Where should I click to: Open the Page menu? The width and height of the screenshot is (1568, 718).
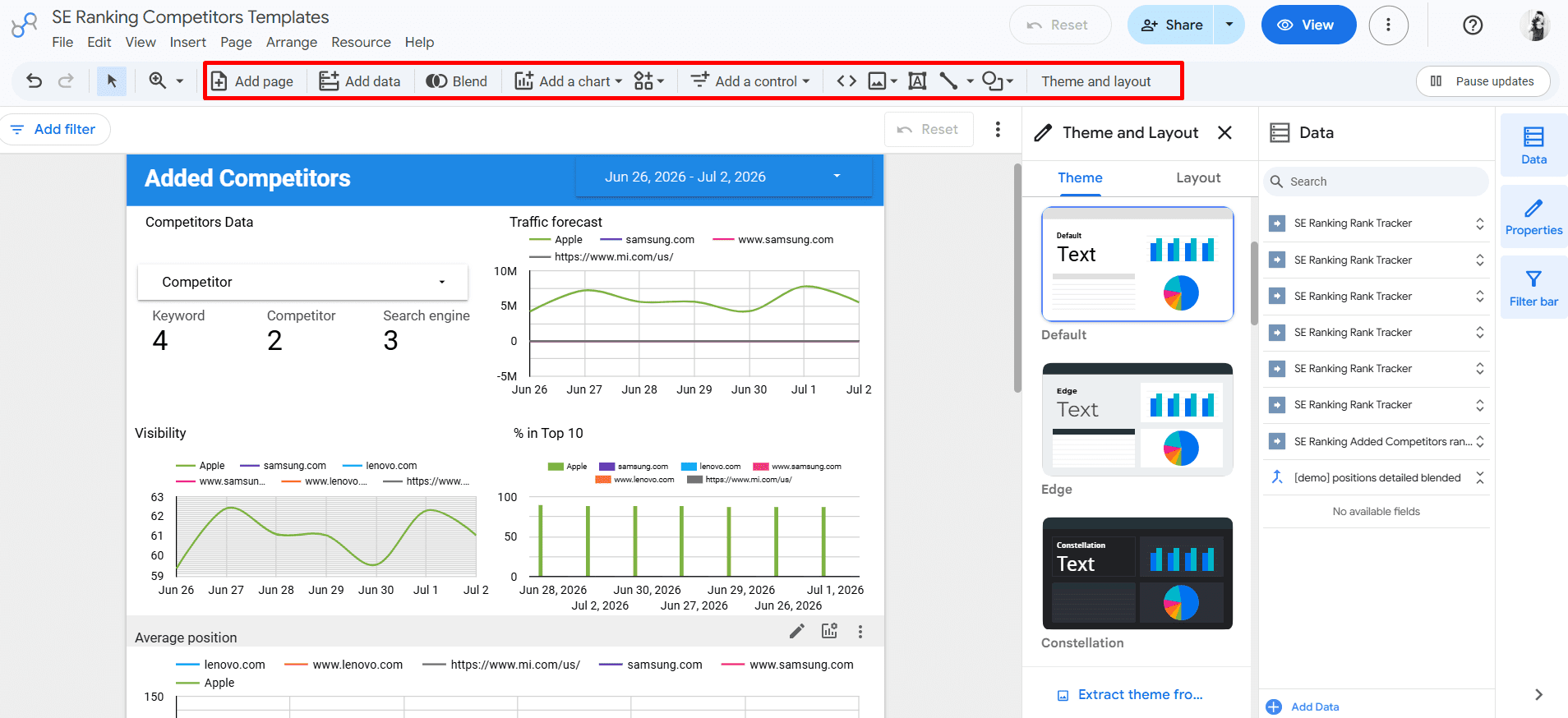(236, 42)
